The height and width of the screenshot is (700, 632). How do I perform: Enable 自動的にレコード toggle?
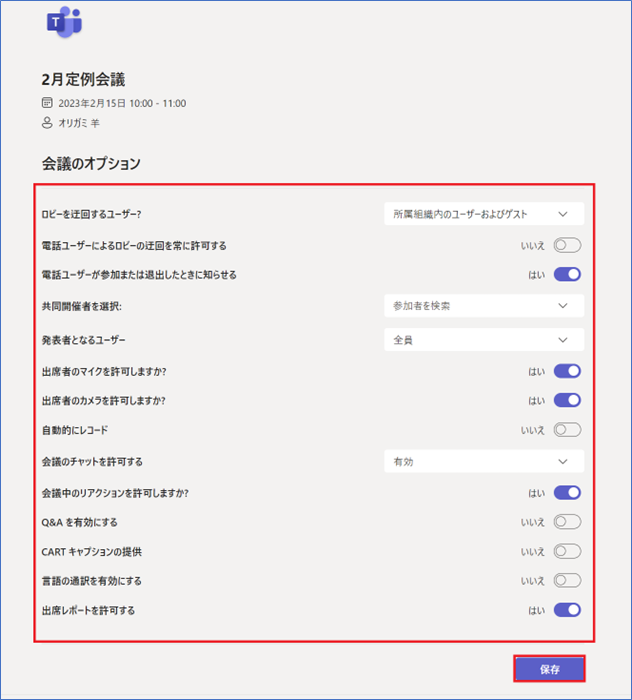click(x=566, y=430)
